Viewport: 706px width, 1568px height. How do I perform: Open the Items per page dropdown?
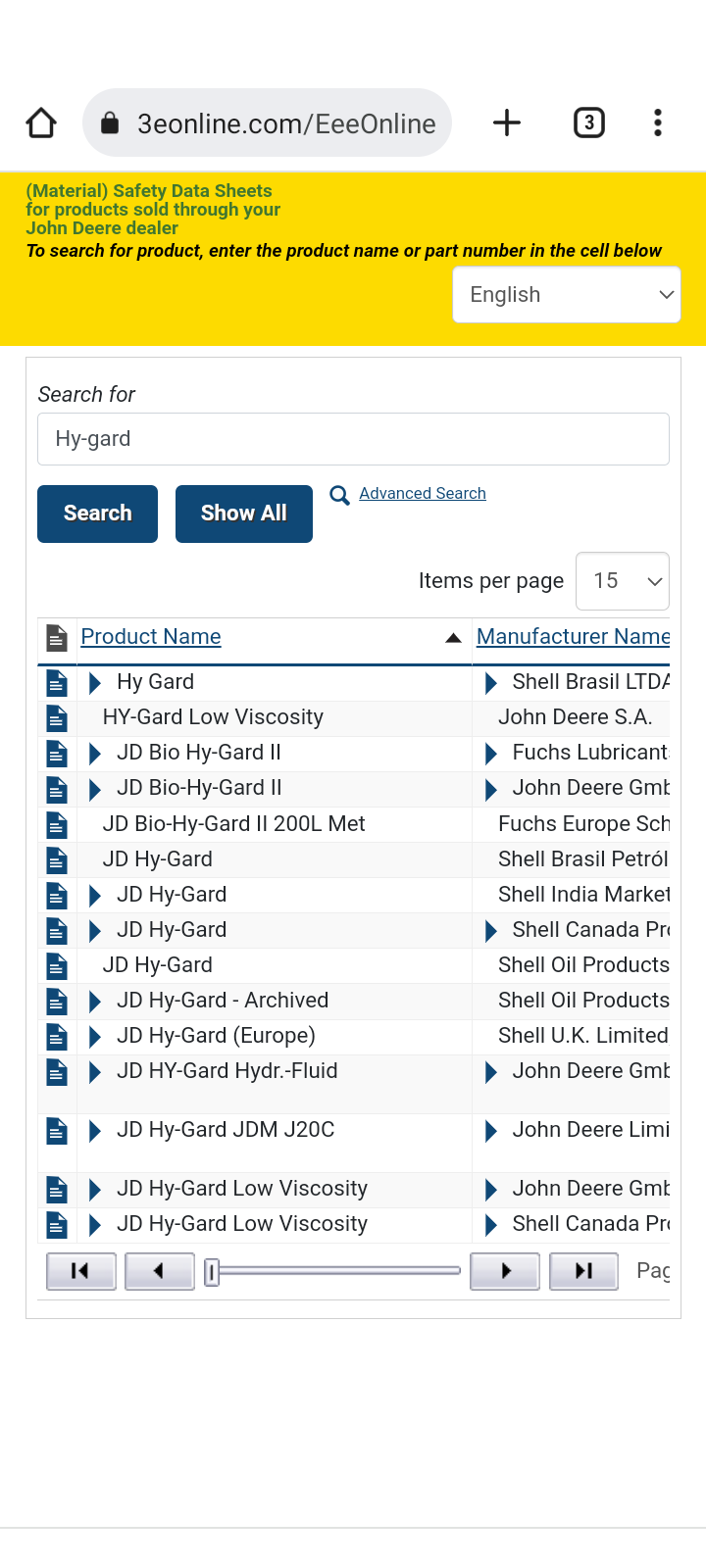[623, 581]
